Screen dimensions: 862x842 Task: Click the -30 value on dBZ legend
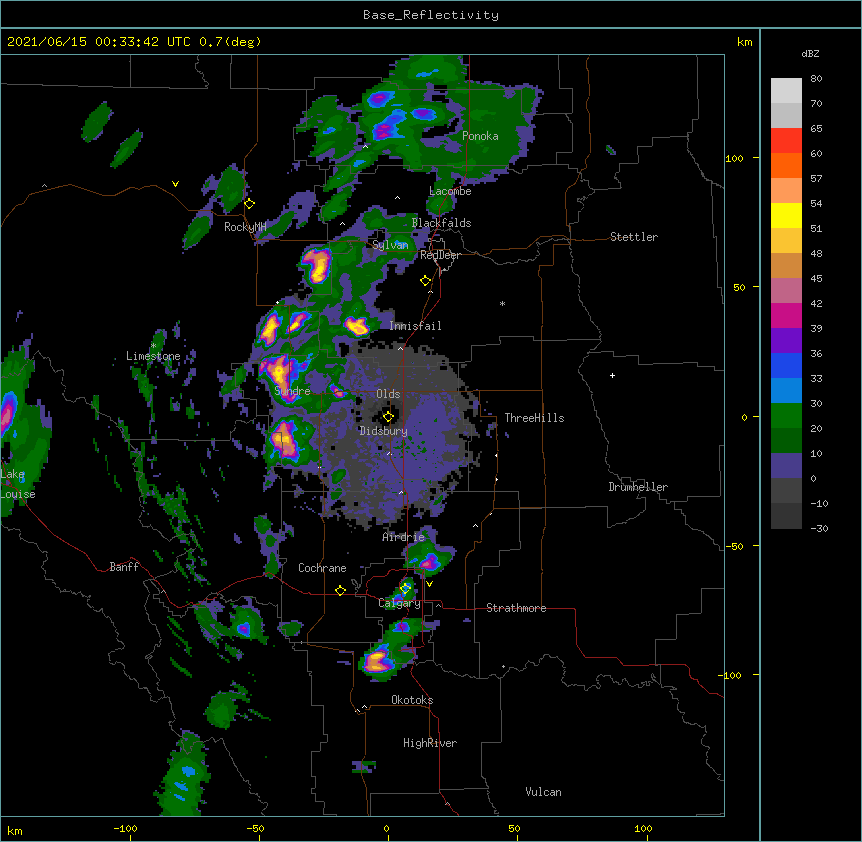click(x=819, y=528)
